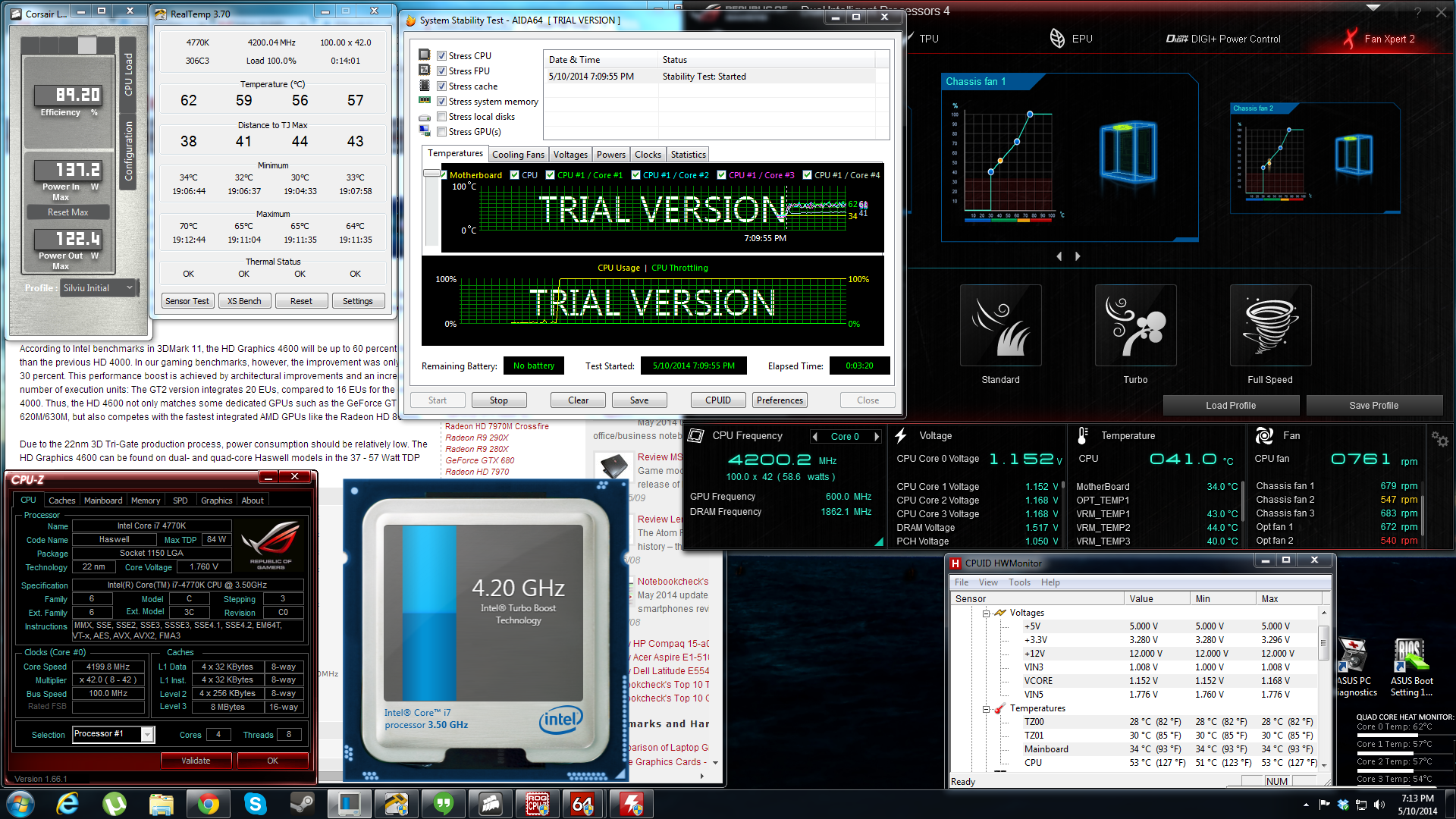Image resolution: width=1456 pixels, height=819 pixels.
Task: Open Corsair Link Profile dropdown
Action: tap(99, 287)
